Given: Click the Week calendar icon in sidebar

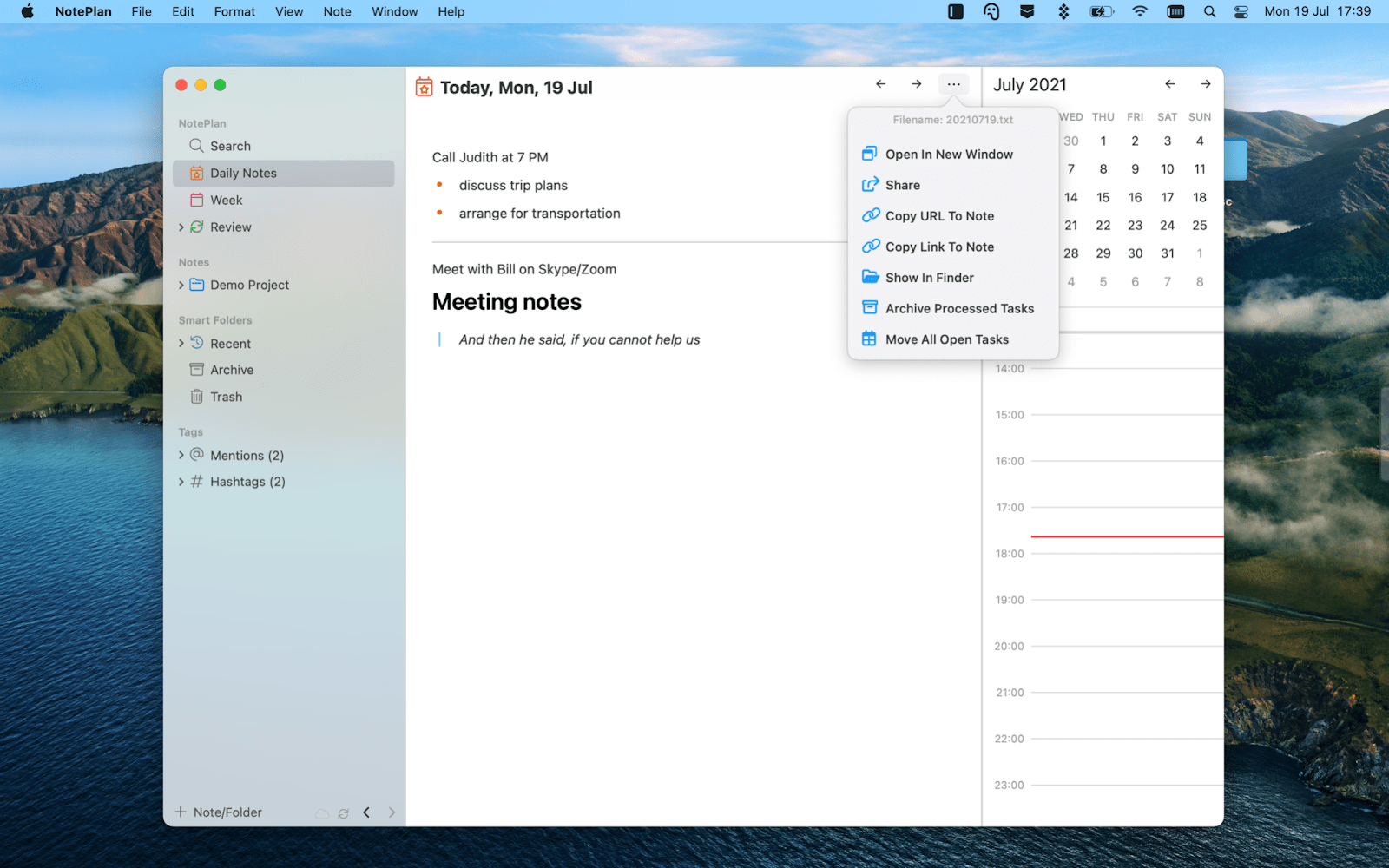Looking at the screenshot, I should pos(197,200).
